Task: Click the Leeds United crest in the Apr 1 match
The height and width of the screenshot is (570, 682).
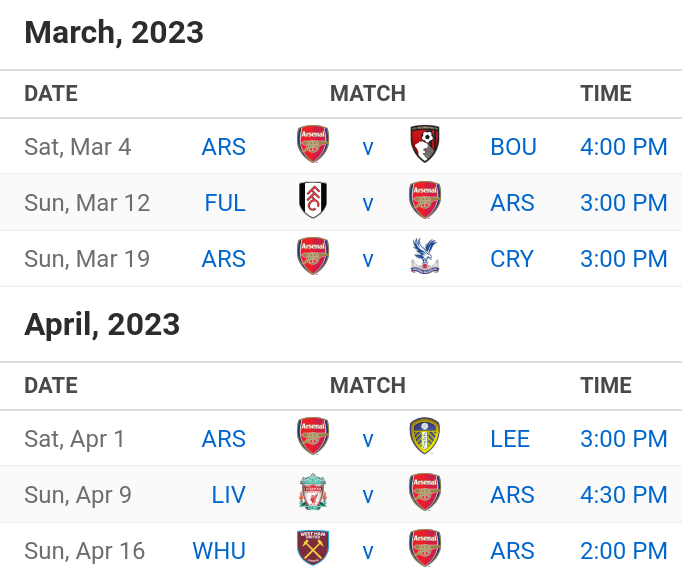Action: [425, 436]
